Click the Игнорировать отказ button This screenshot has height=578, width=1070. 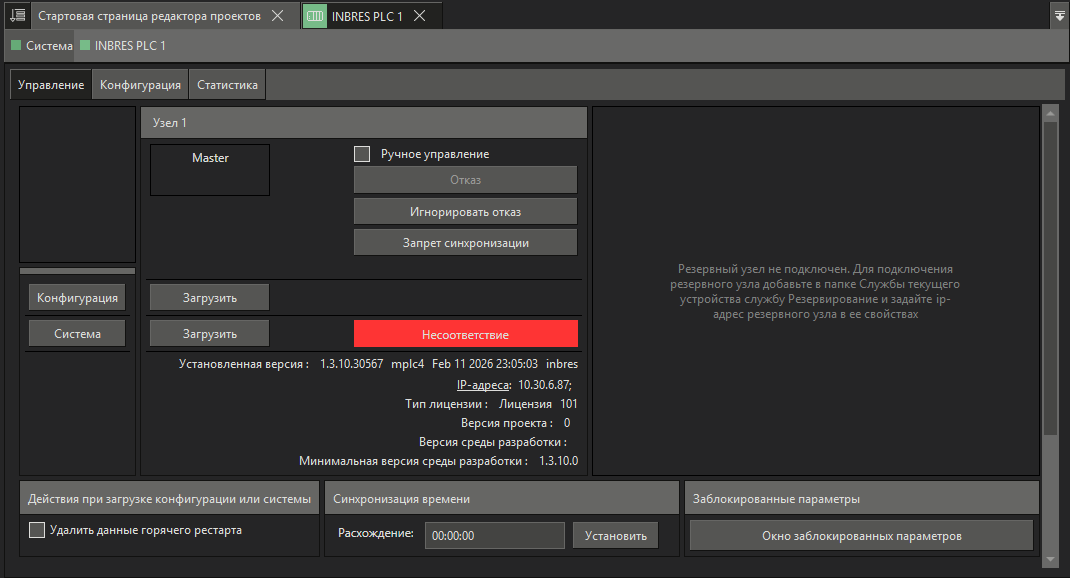(x=465, y=212)
